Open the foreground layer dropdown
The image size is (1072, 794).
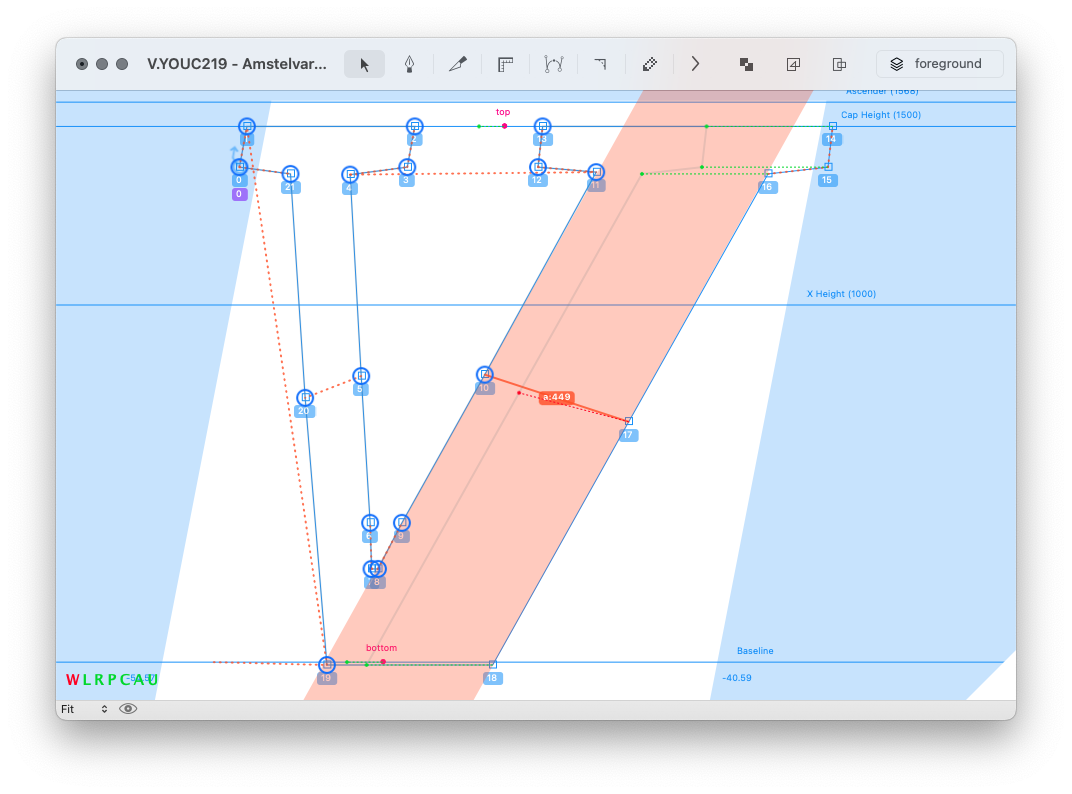pyautogui.click(x=939, y=64)
